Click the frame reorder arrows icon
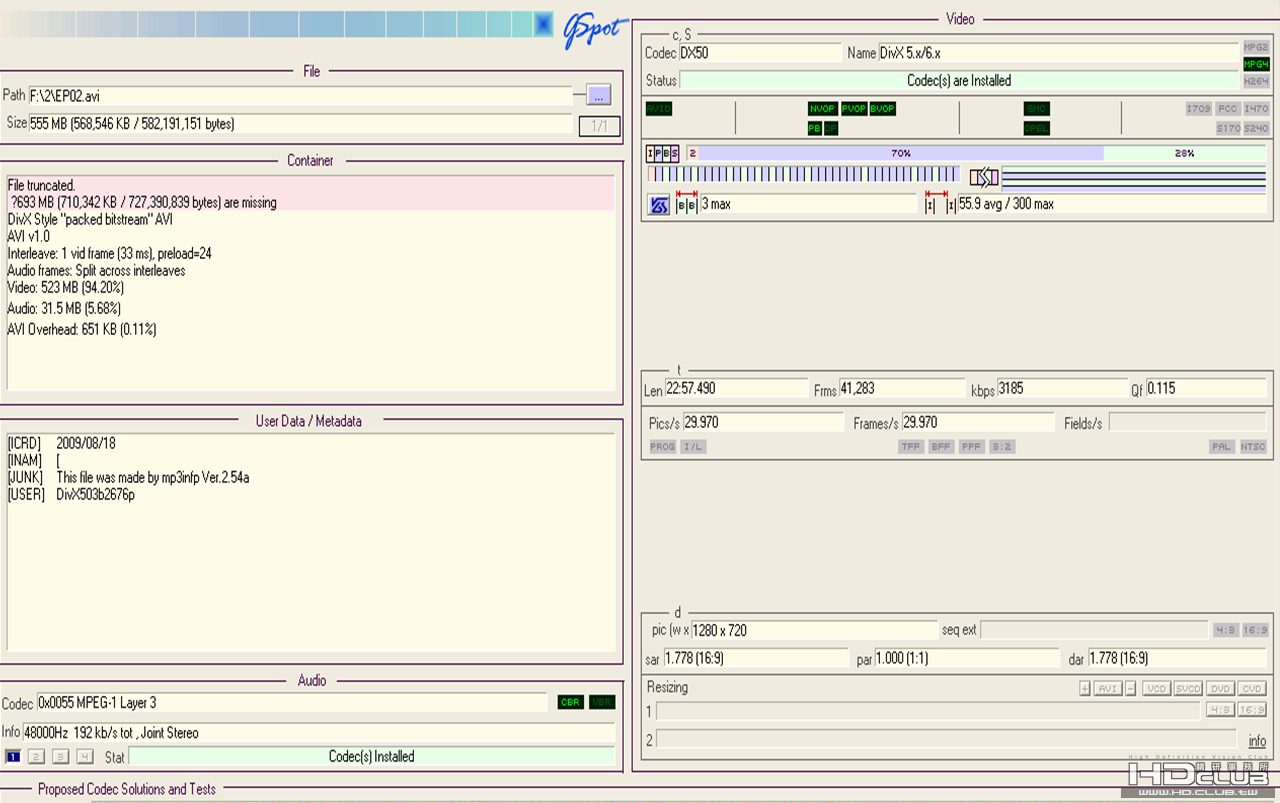 [x=984, y=178]
